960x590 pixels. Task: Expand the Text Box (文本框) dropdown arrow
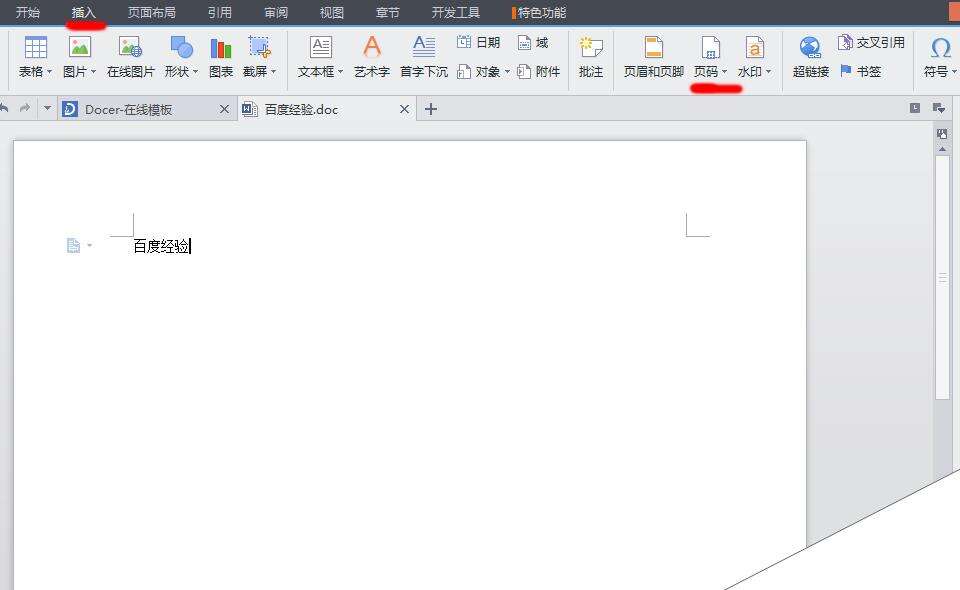[x=340, y=72]
